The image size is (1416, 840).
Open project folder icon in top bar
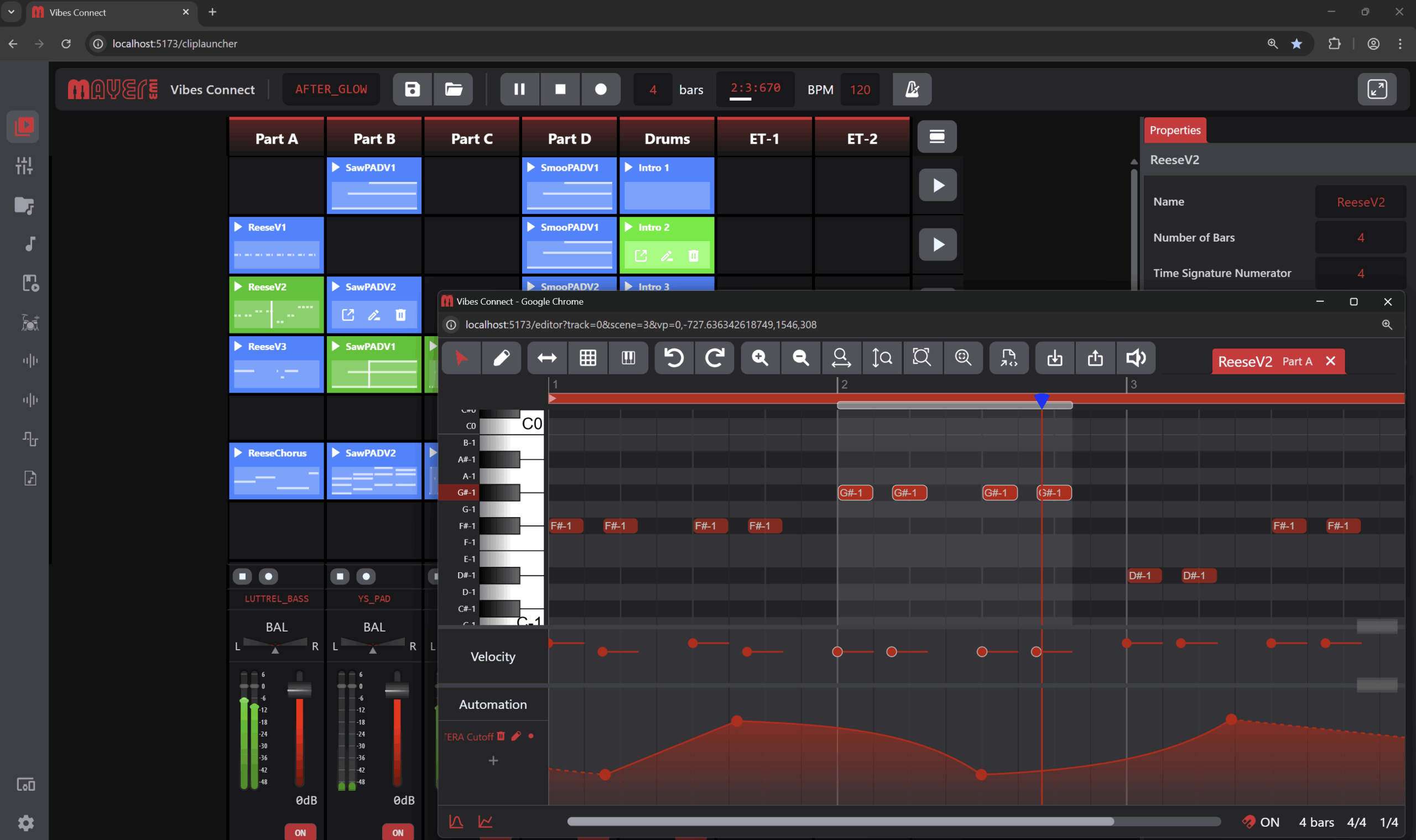(453, 90)
